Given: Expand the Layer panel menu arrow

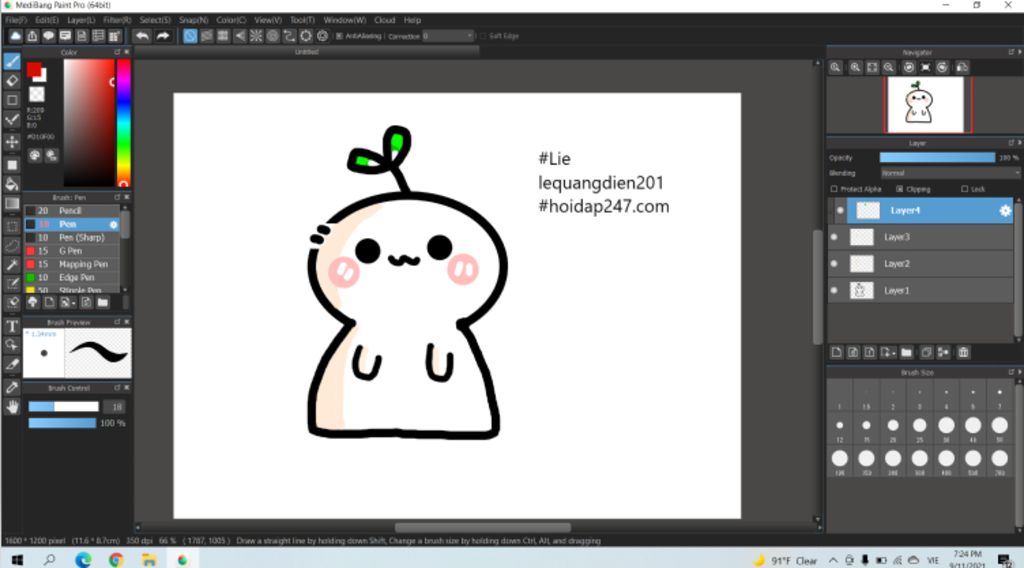Looking at the screenshot, I should [x=1019, y=143].
